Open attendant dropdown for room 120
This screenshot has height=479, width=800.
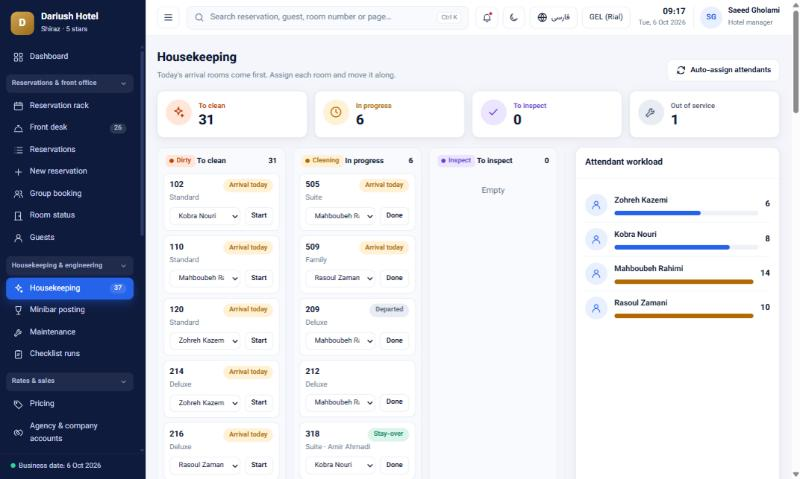pos(205,340)
